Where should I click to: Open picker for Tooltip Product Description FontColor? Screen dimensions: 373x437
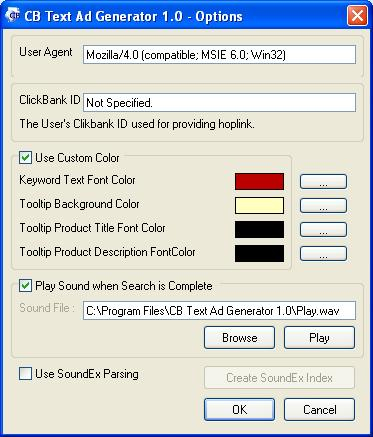tap(323, 254)
